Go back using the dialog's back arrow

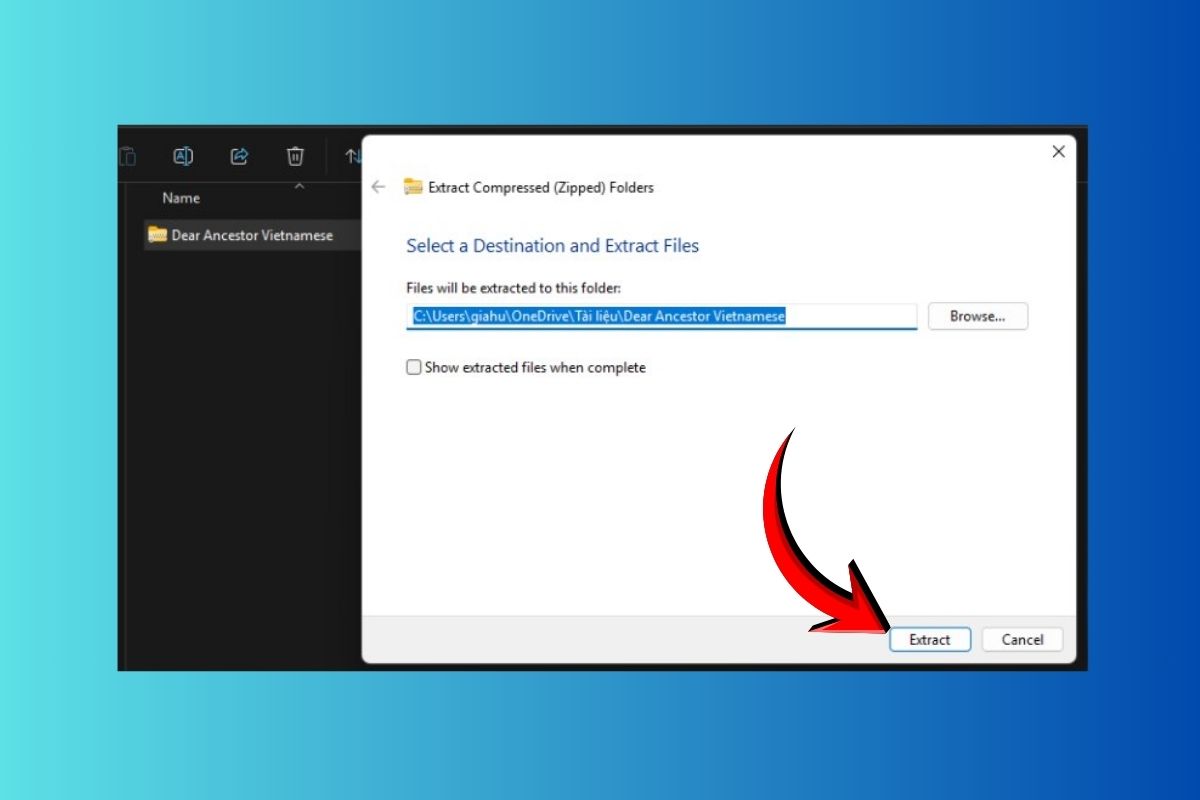pos(378,187)
